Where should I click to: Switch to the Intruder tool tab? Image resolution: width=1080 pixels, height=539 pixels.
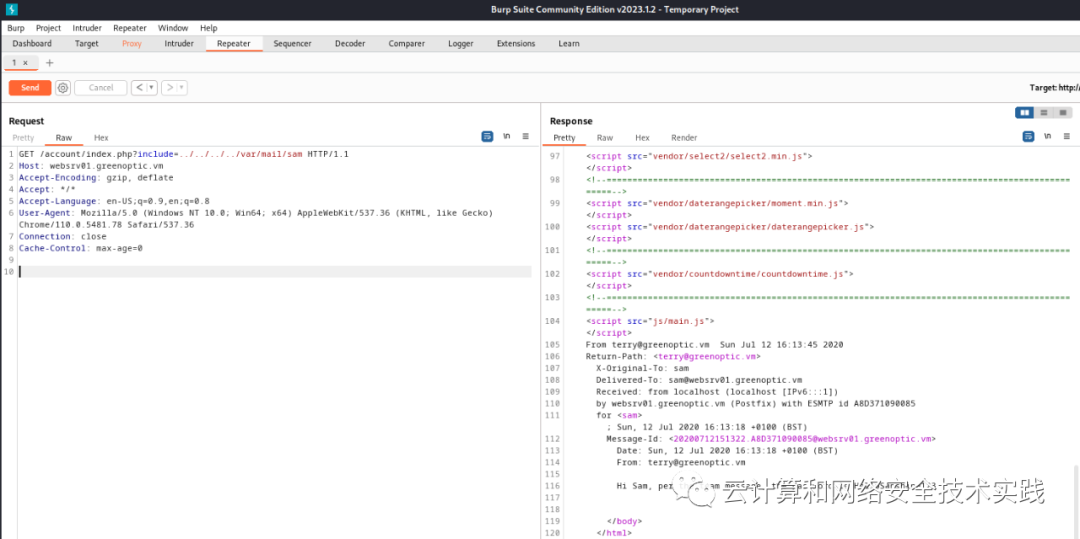178,43
